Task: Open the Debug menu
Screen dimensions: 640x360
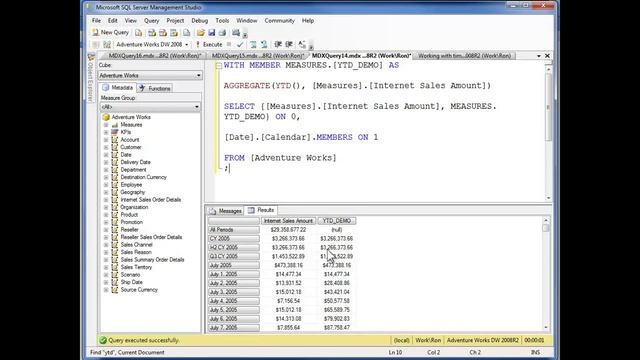Action: [x=200, y=20]
